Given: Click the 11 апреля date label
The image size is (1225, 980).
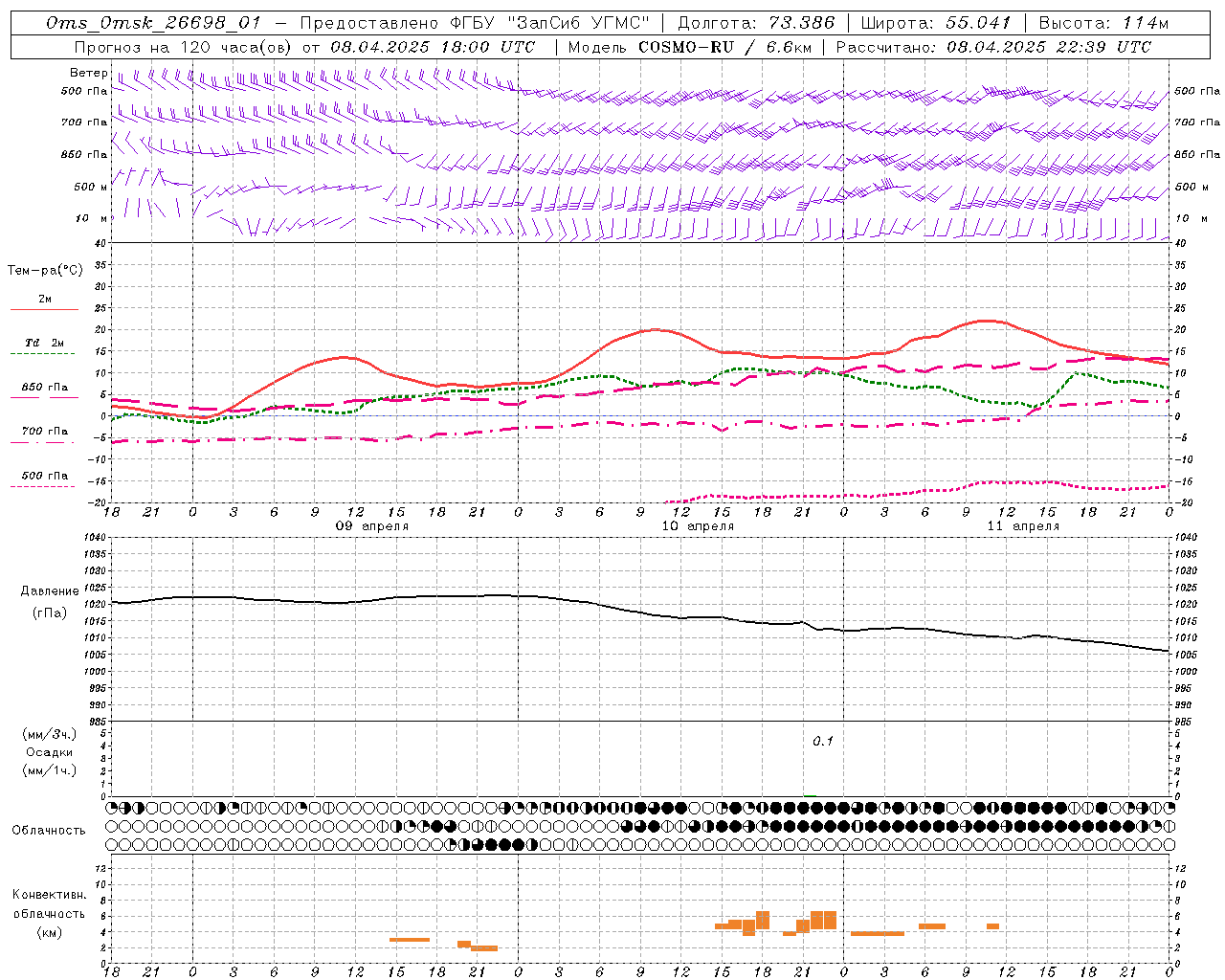Looking at the screenshot, I should (1023, 526).
